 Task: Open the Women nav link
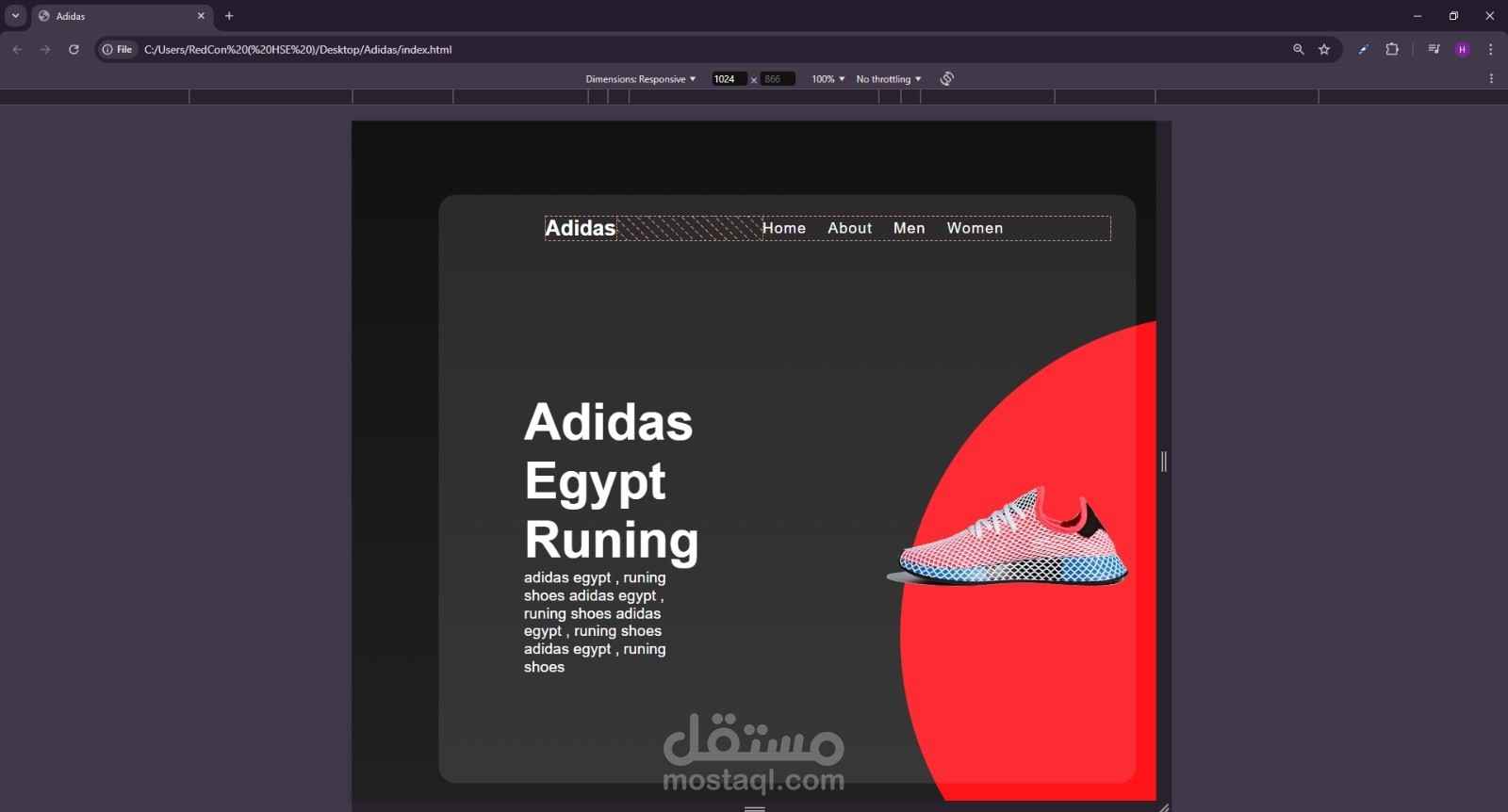click(975, 228)
